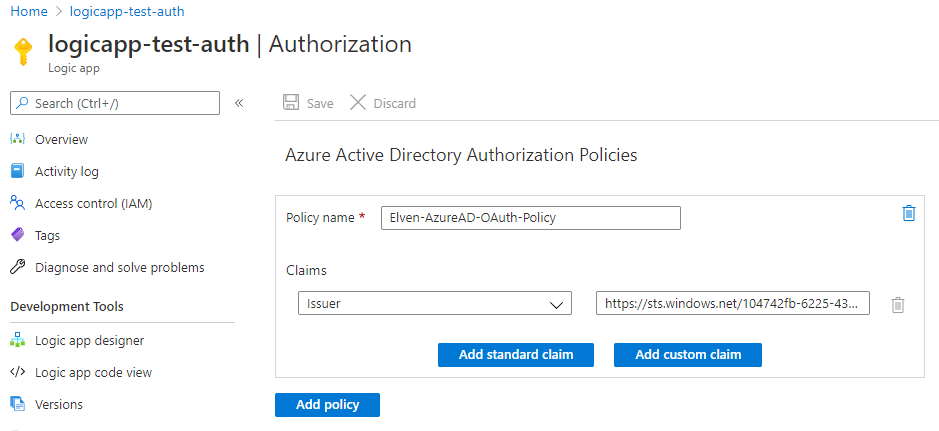The image size is (939, 431).
Task: Collapse the sidebar with the double chevron
Action: [238, 103]
